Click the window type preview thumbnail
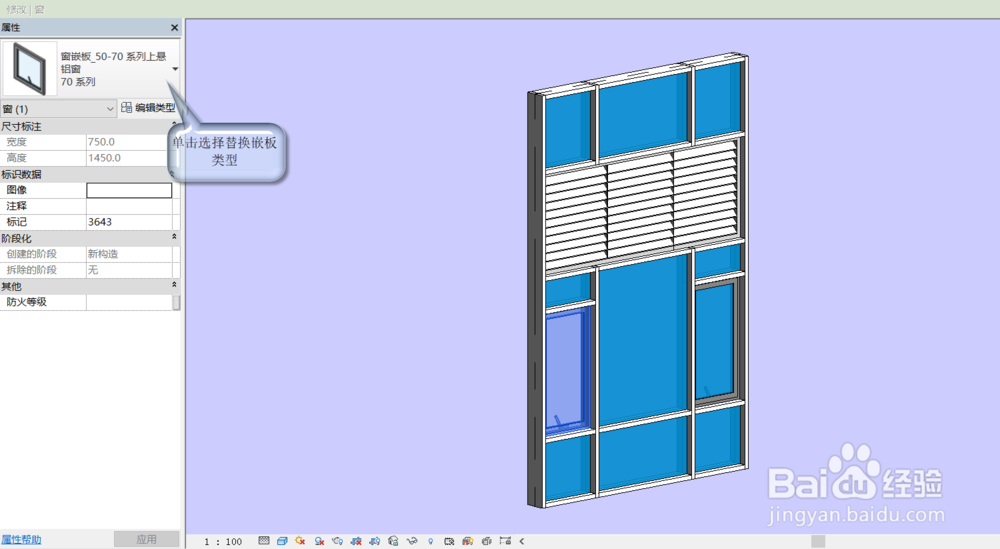 point(29,68)
